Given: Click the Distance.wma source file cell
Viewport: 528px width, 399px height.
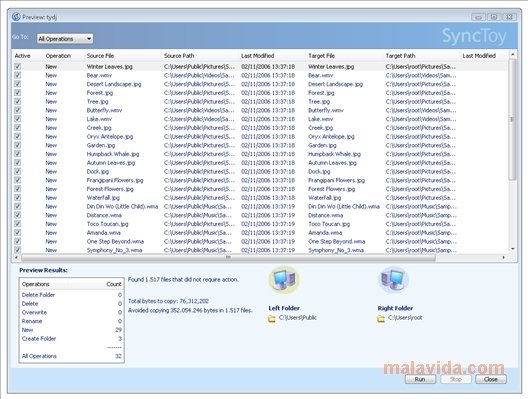Looking at the screenshot, I should tap(104, 215).
